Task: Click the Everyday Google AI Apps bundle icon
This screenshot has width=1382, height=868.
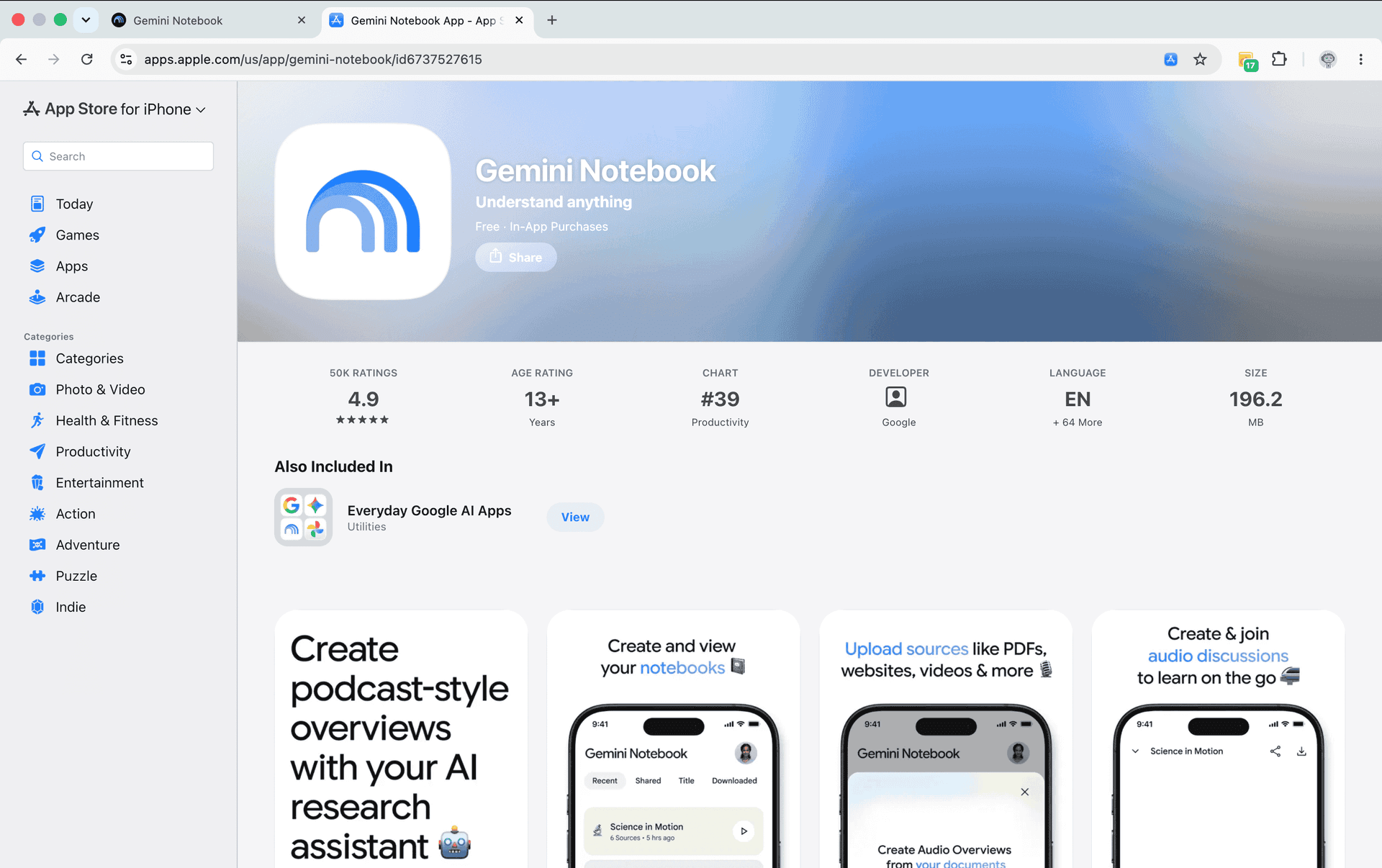Action: (303, 517)
